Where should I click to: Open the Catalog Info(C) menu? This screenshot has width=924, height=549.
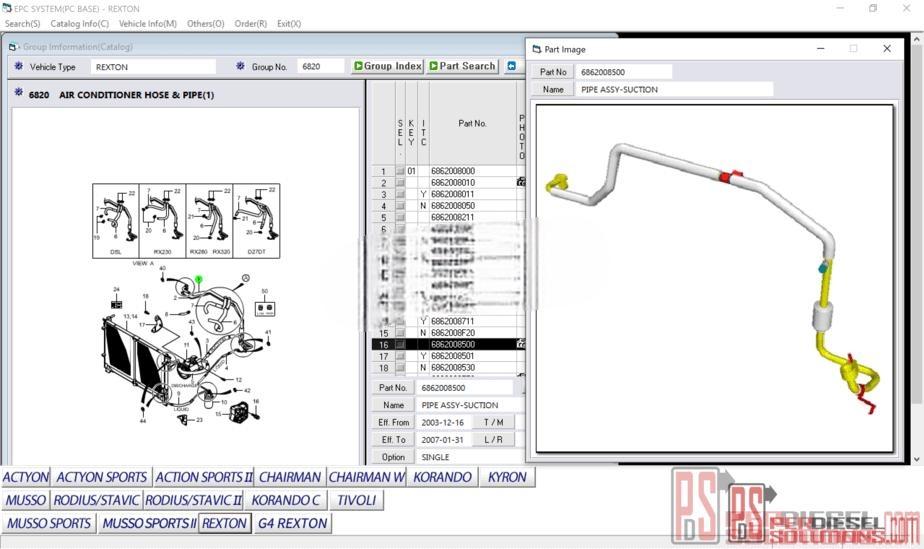(x=80, y=24)
